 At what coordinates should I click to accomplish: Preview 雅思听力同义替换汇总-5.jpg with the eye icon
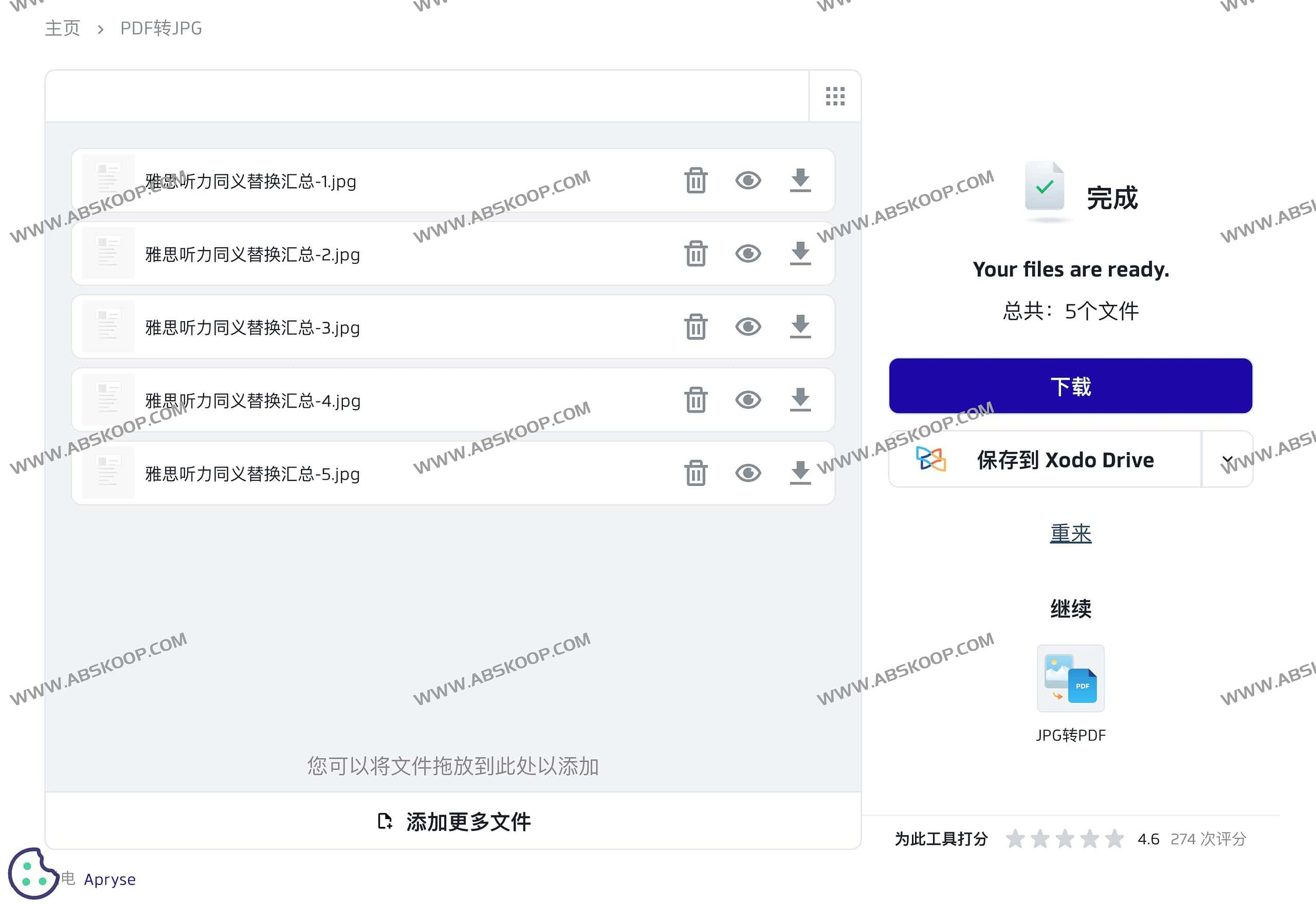(x=748, y=473)
